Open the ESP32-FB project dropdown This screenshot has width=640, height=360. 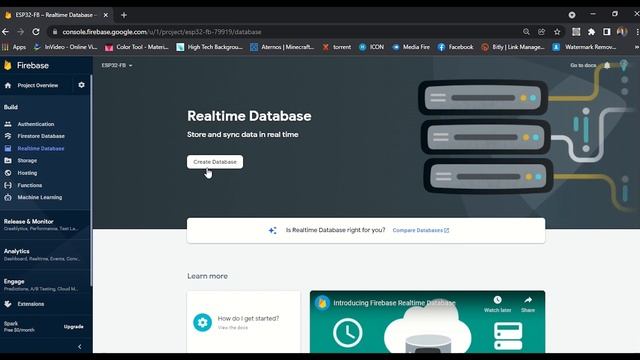[x=117, y=65]
